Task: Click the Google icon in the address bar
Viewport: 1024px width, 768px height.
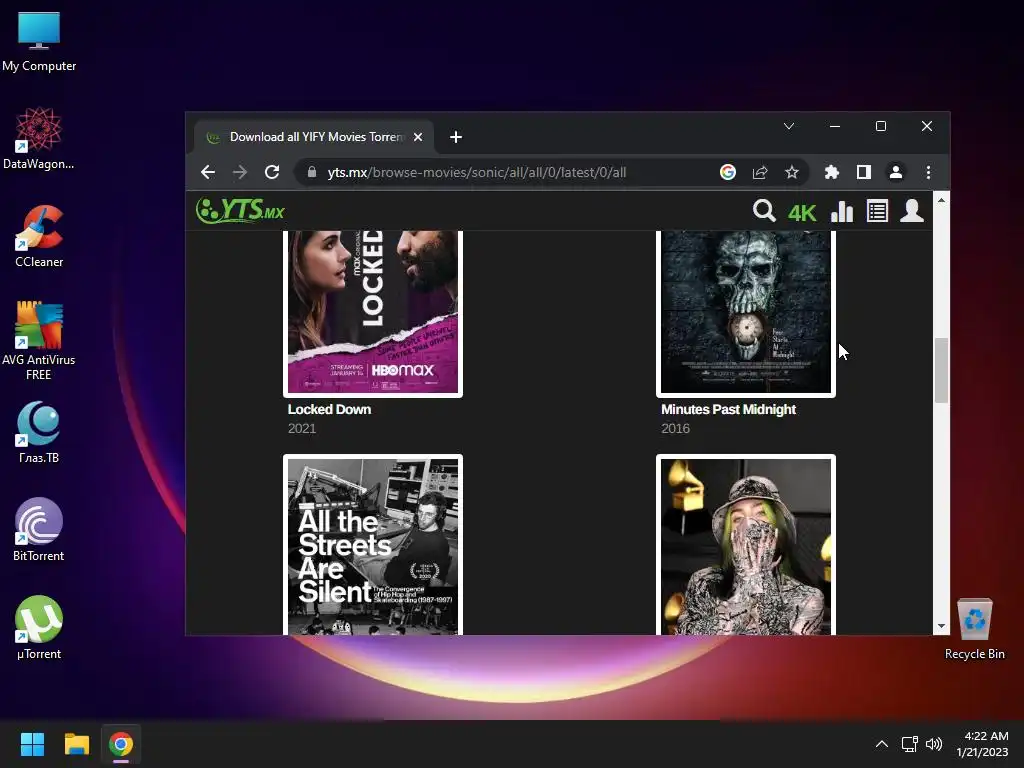Action: (728, 172)
